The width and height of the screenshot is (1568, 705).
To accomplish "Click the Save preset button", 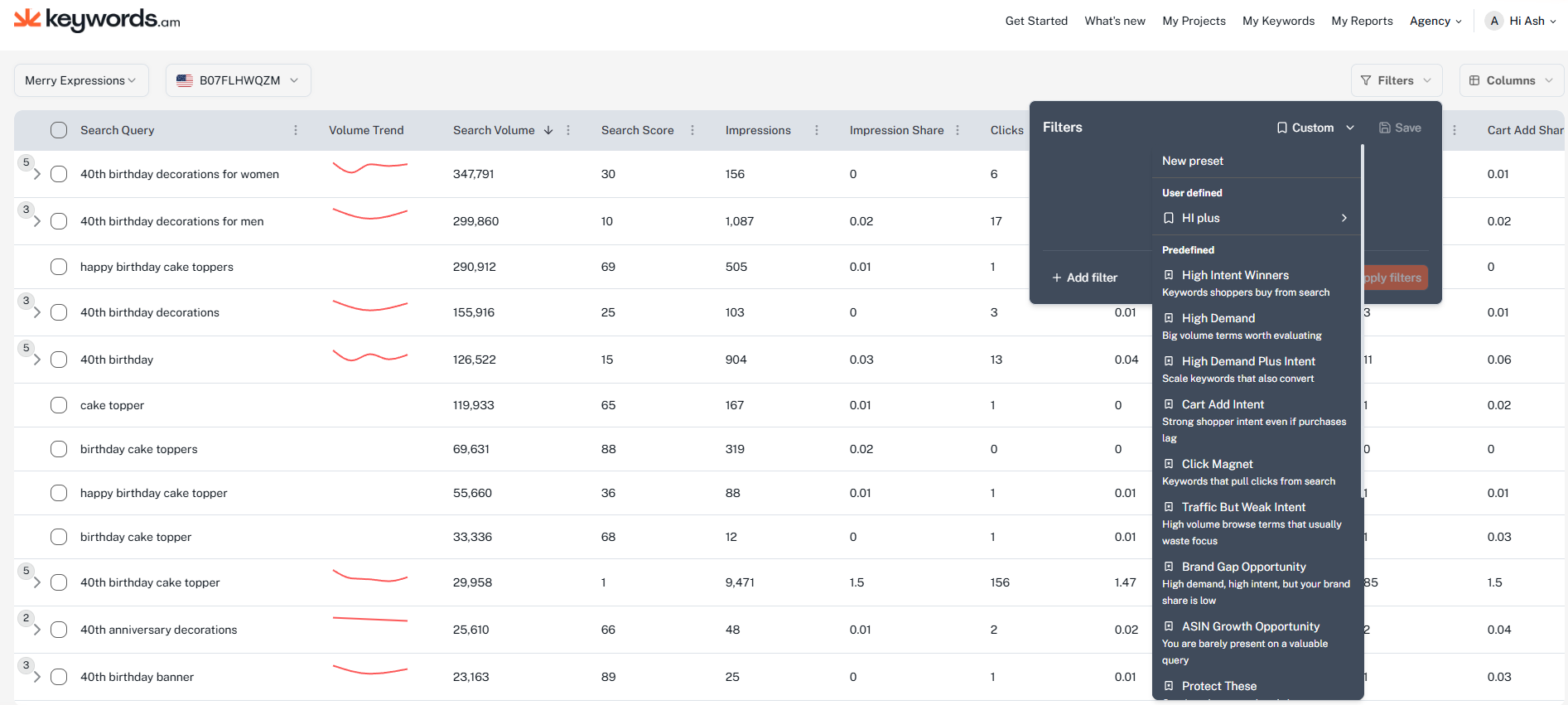I will [x=1400, y=128].
